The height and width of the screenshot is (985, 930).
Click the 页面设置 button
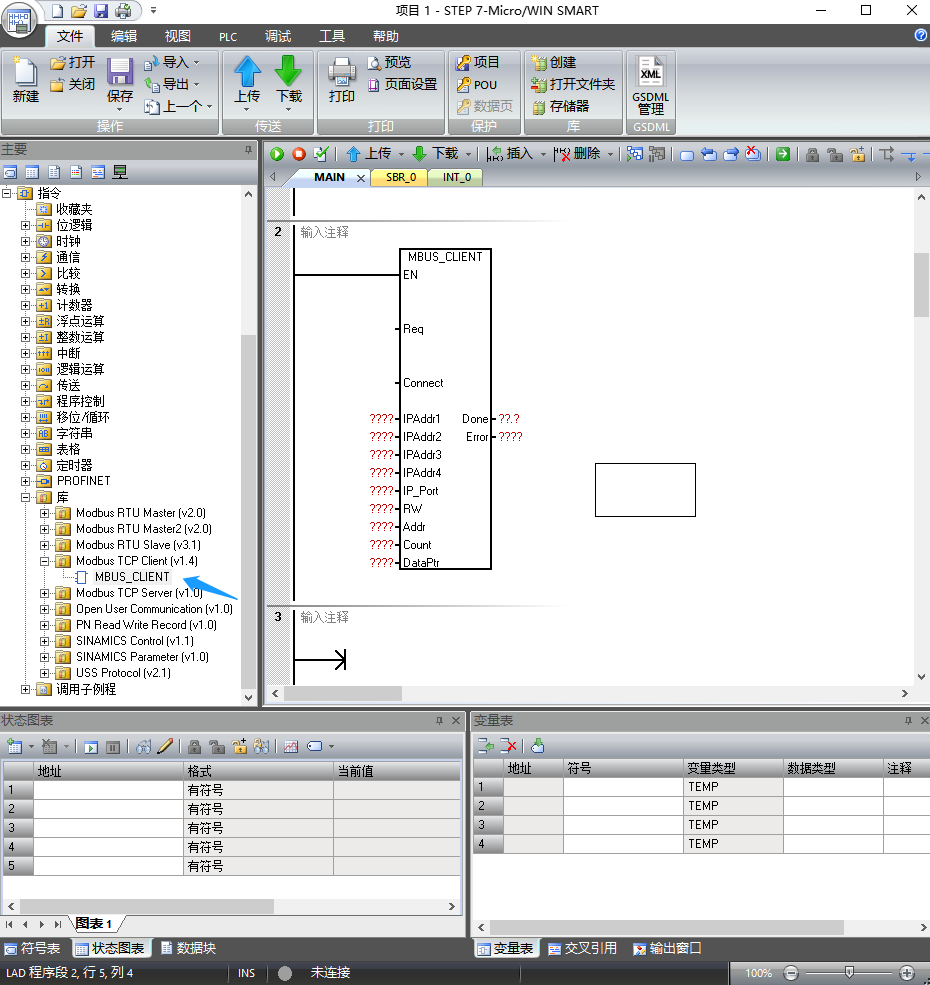point(402,85)
